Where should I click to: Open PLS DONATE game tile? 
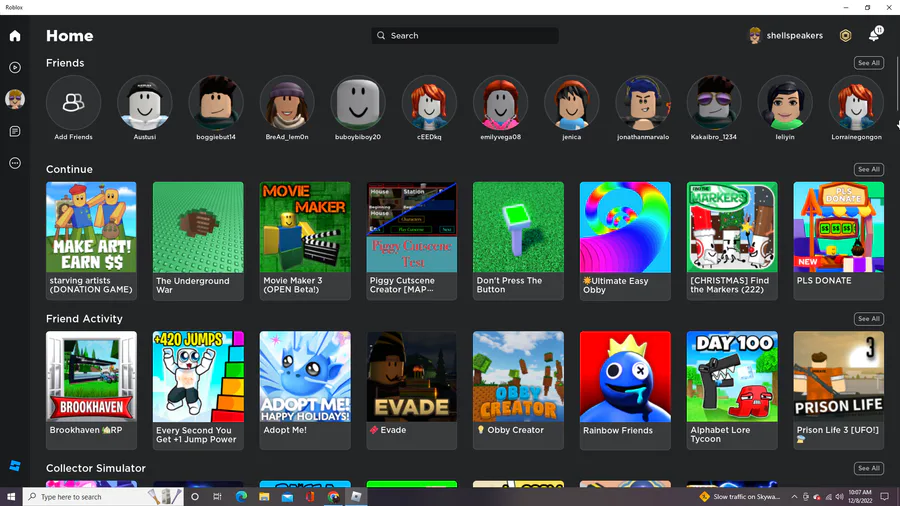[839, 241]
